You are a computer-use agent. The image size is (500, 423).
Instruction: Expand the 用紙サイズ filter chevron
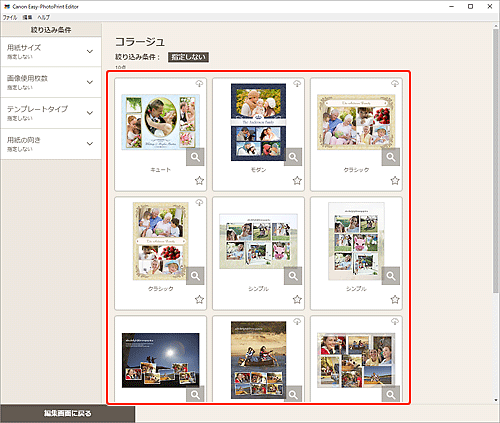coord(90,51)
